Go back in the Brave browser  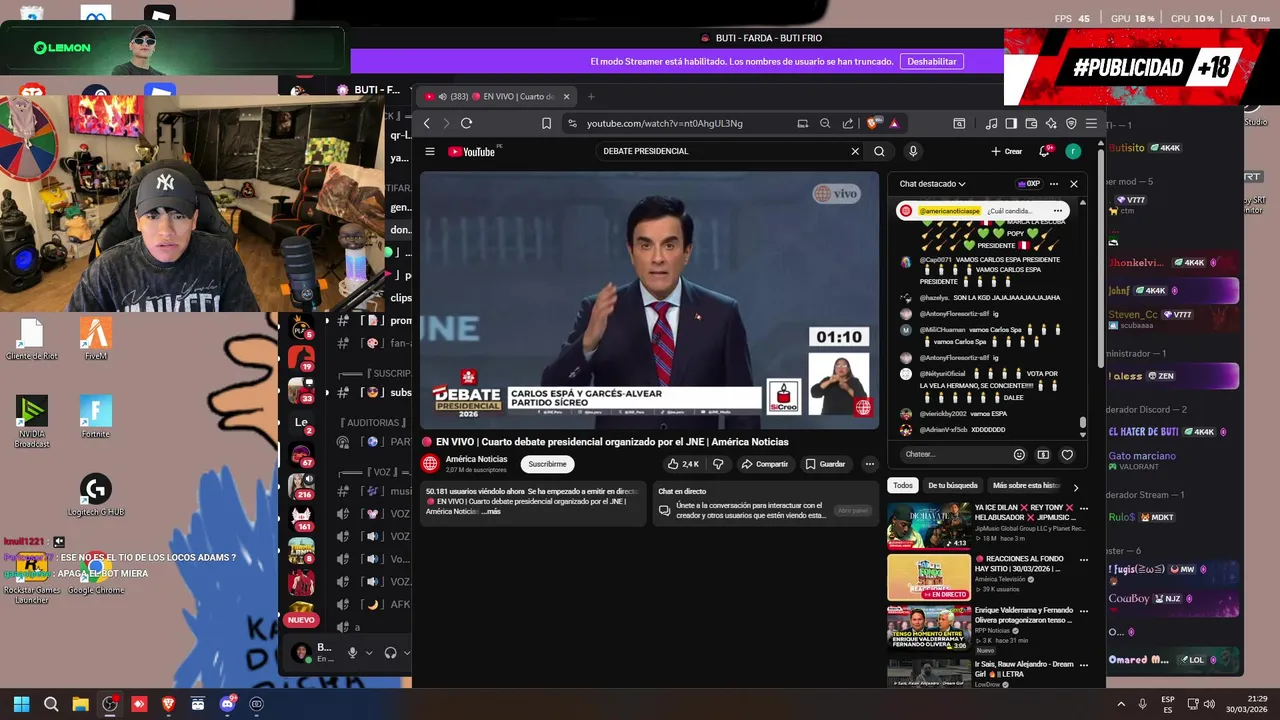[x=426, y=123]
